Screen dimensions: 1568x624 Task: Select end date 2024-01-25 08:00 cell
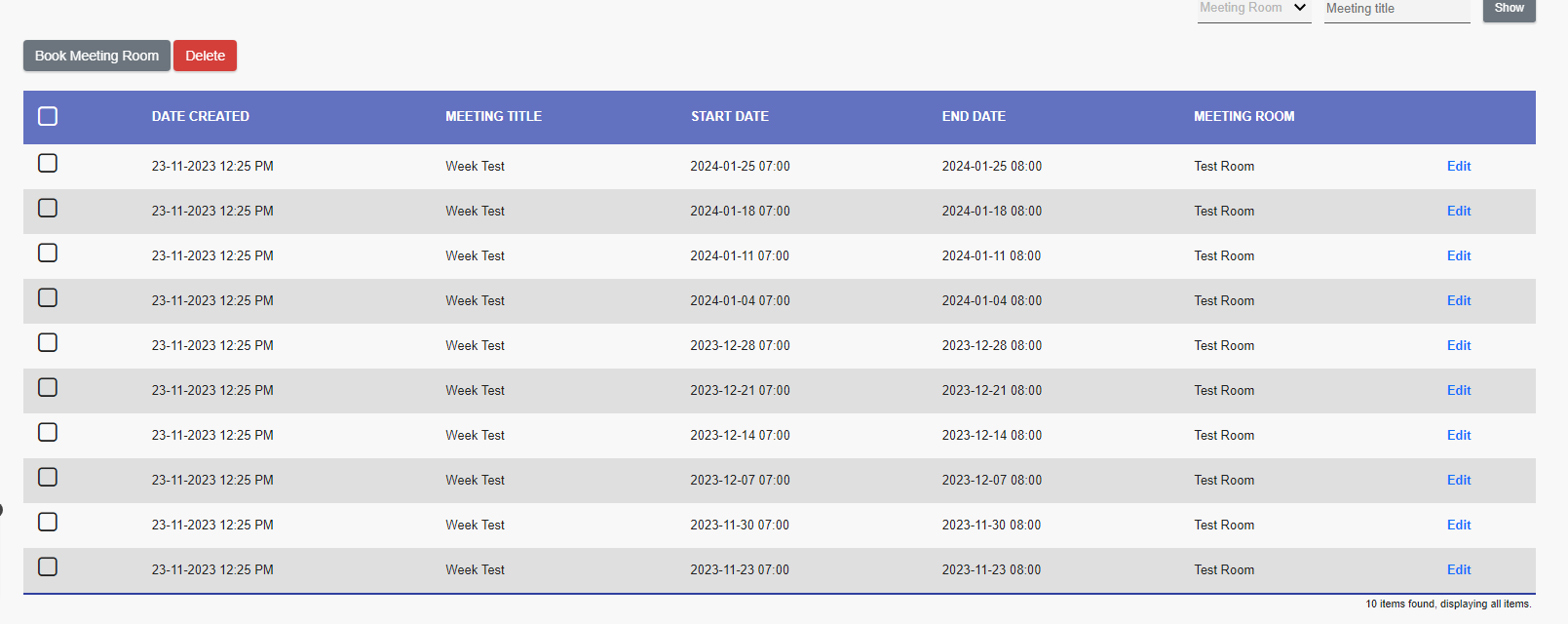[991, 166]
